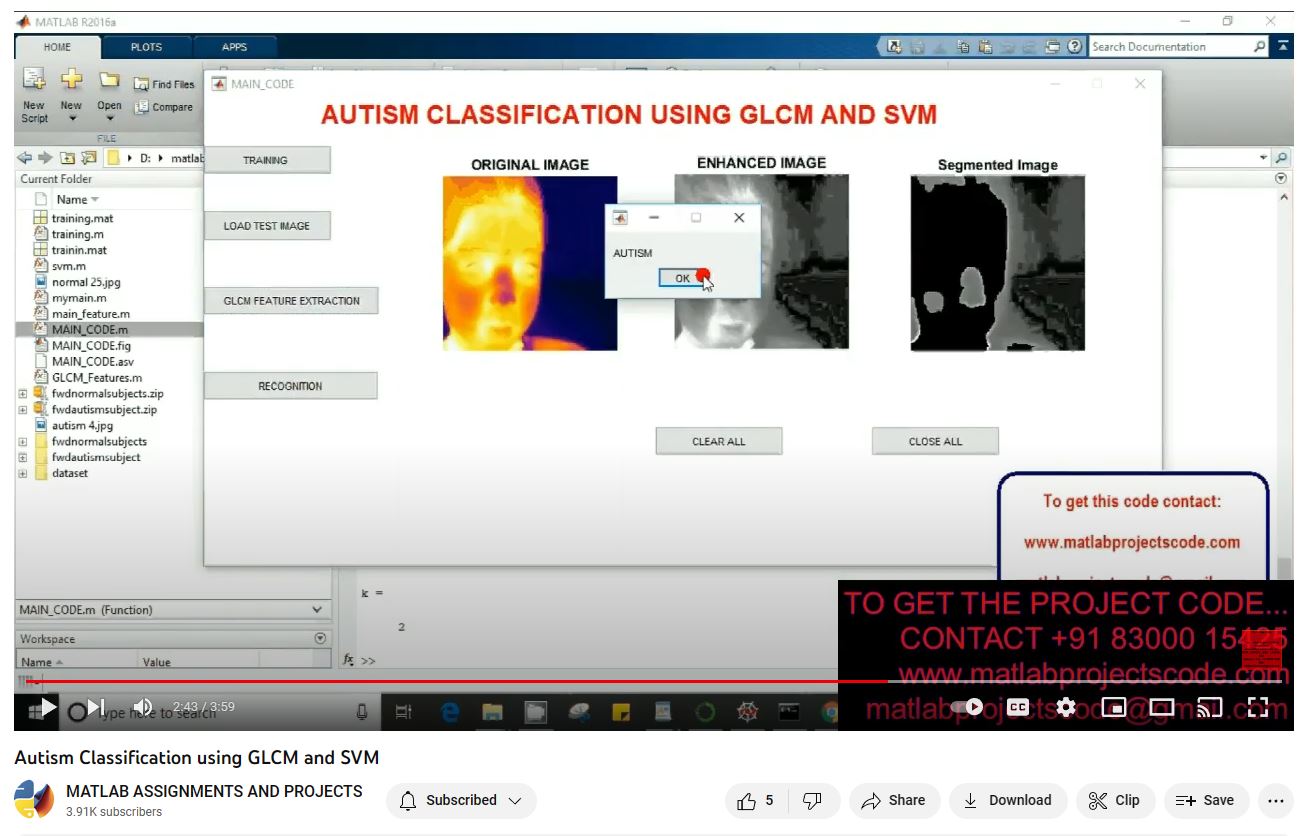Switch to the PLOTS tab
This screenshot has height=836, width=1307.
pyautogui.click(x=146, y=47)
